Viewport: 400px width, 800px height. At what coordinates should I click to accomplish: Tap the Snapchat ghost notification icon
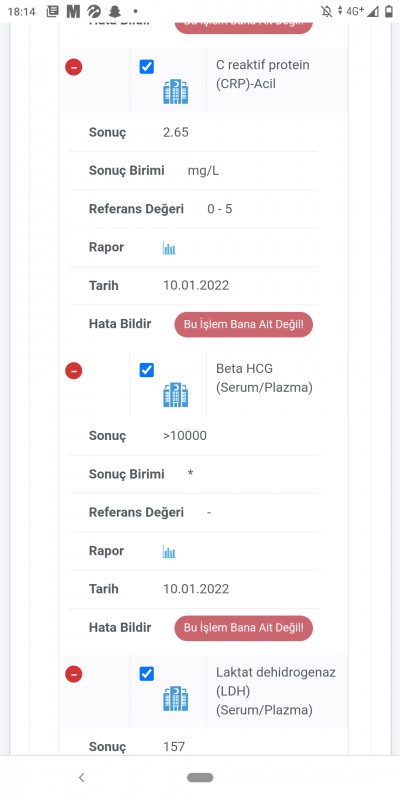click(x=114, y=11)
